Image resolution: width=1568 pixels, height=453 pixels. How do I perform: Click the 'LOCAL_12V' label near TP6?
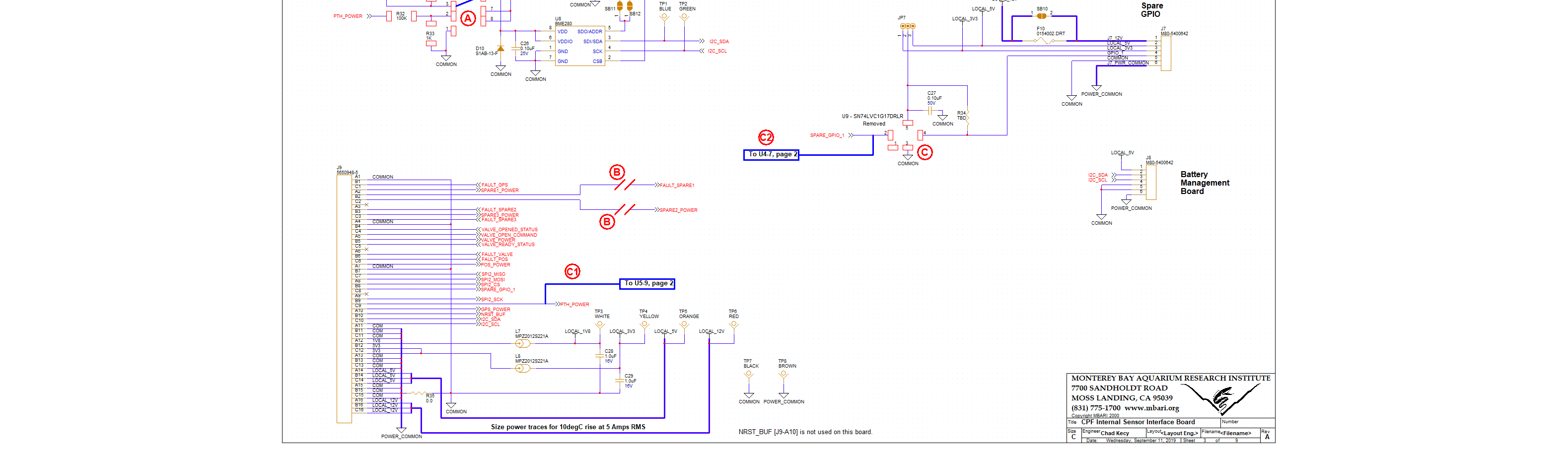[711, 331]
